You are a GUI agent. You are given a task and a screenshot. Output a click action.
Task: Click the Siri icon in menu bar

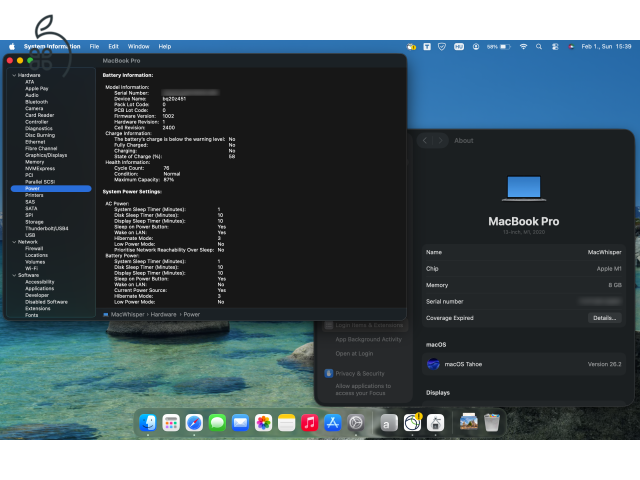pyautogui.click(x=571, y=47)
